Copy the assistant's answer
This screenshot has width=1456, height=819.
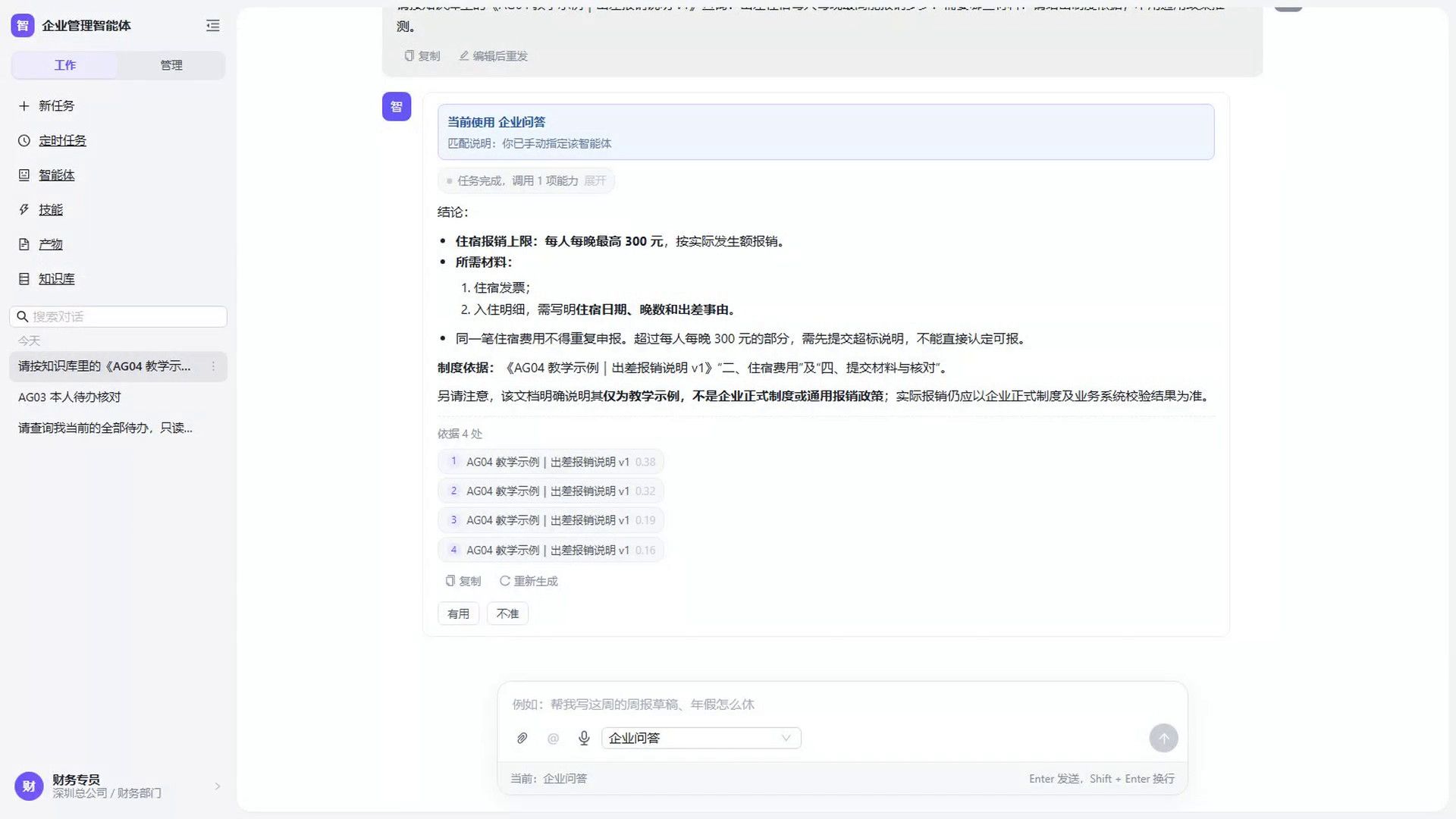click(463, 581)
